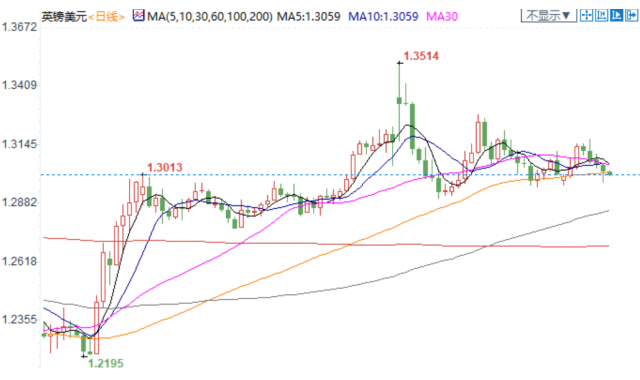Select the MA5:1.3059 legend label
The width and height of the screenshot is (640, 380).
pyautogui.click(x=309, y=16)
